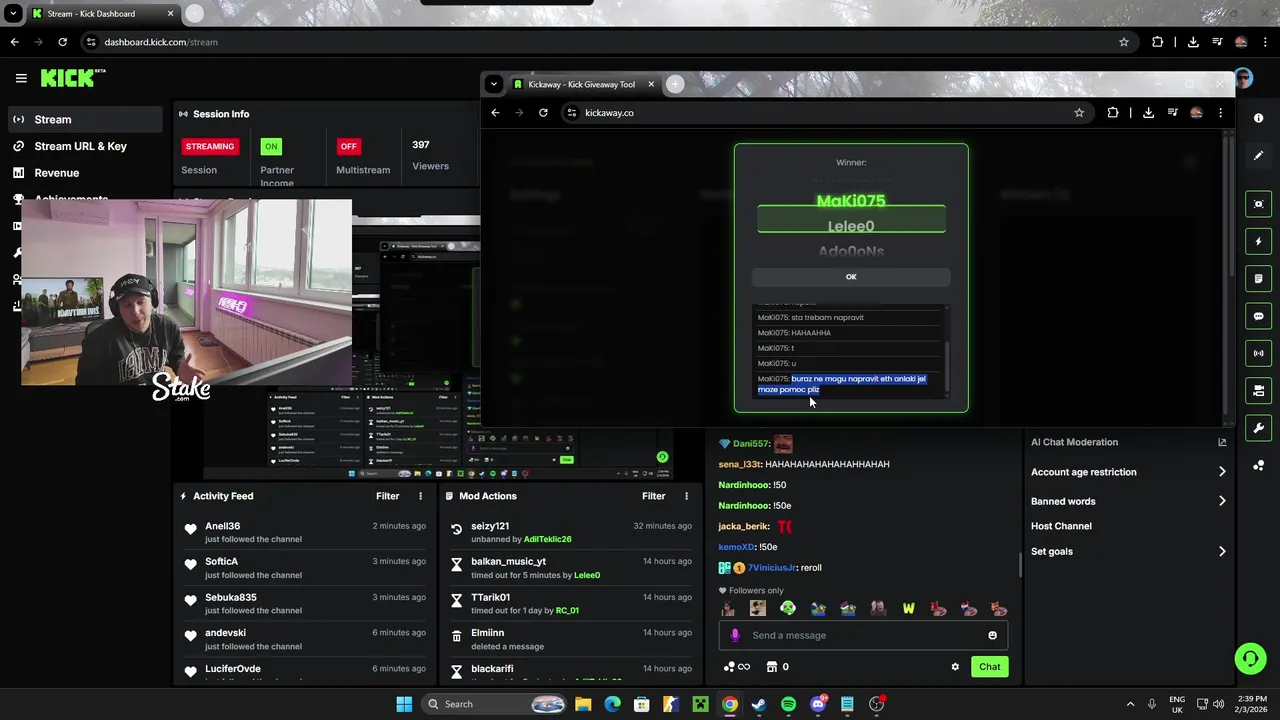Click the chat shop icon showing 0
The width and height of the screenshot is (1280, 720).
pyautogui.click(x=777, y=667)
